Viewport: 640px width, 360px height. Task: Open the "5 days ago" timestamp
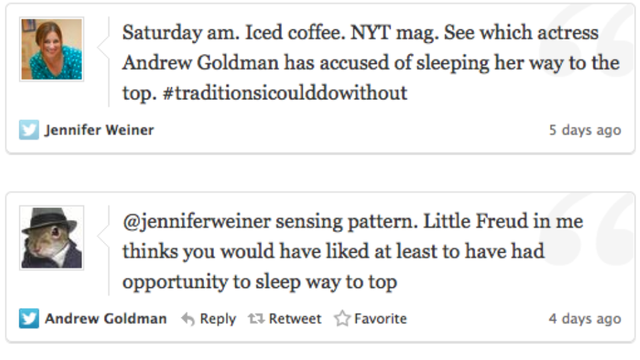tap(585, 130)
